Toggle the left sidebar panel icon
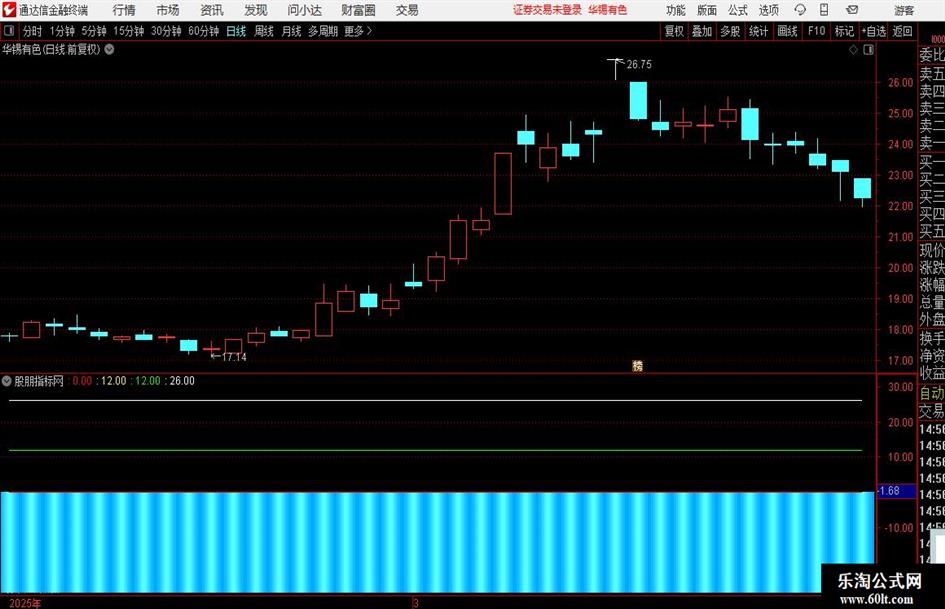The image size is (945, 609). (9, 31)
